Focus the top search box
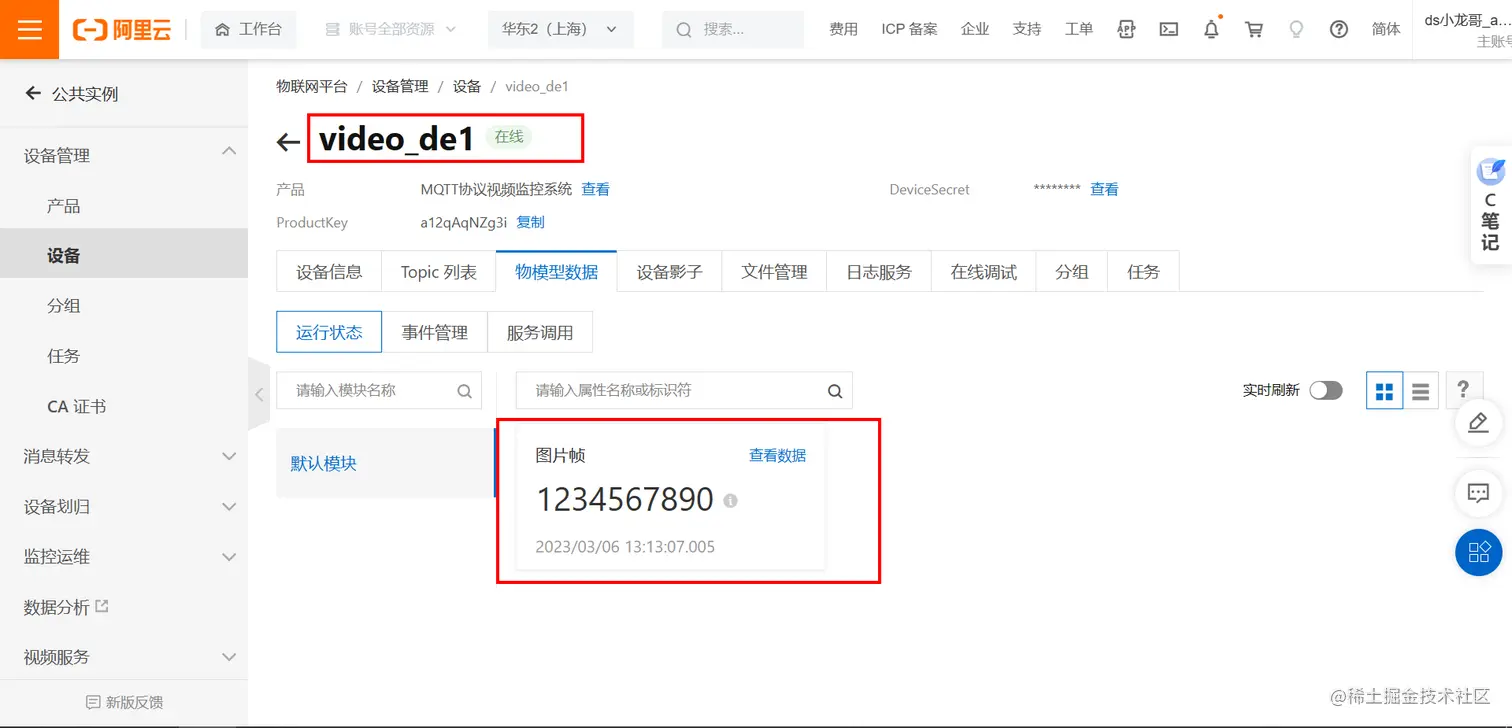Screen dimensions: 1512x728 pyautogui.click(x=733, y=29)
